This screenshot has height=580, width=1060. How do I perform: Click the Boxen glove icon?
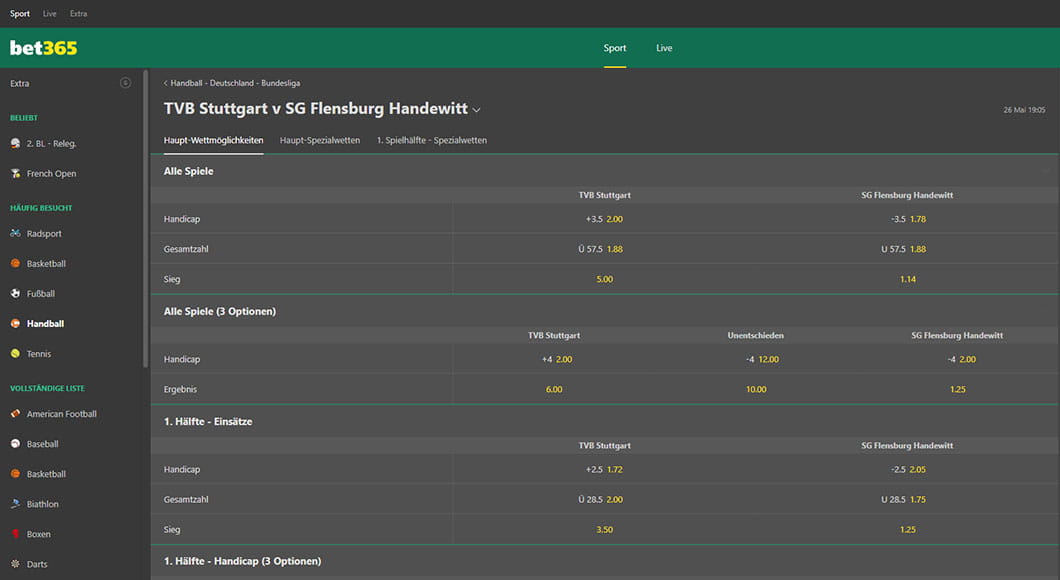[x=15, y=534]
